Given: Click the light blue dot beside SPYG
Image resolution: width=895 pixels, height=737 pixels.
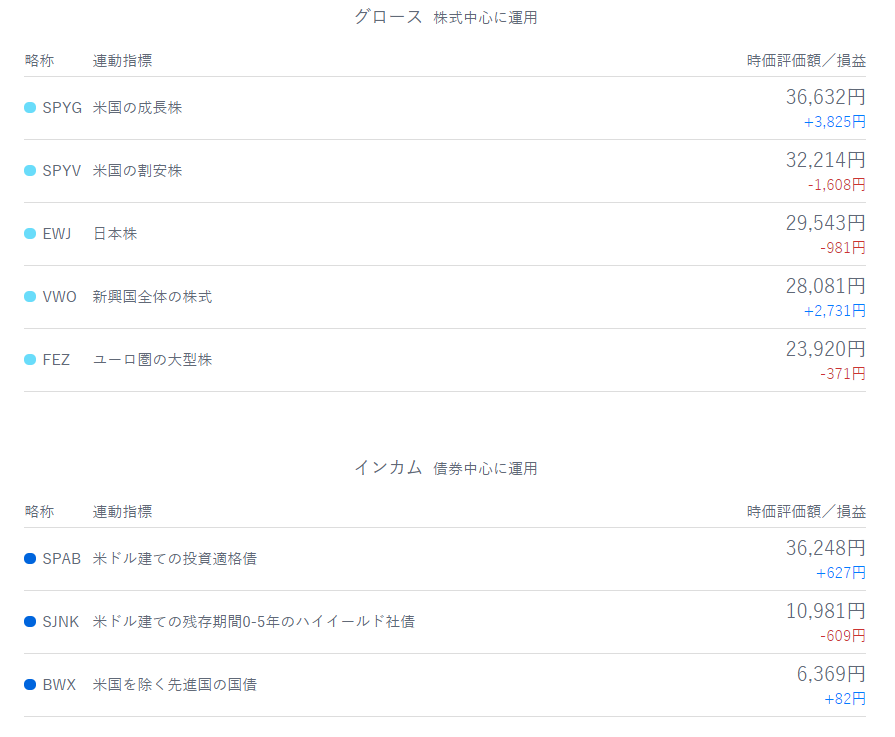Looking at the screenshot, I should 30,107.
